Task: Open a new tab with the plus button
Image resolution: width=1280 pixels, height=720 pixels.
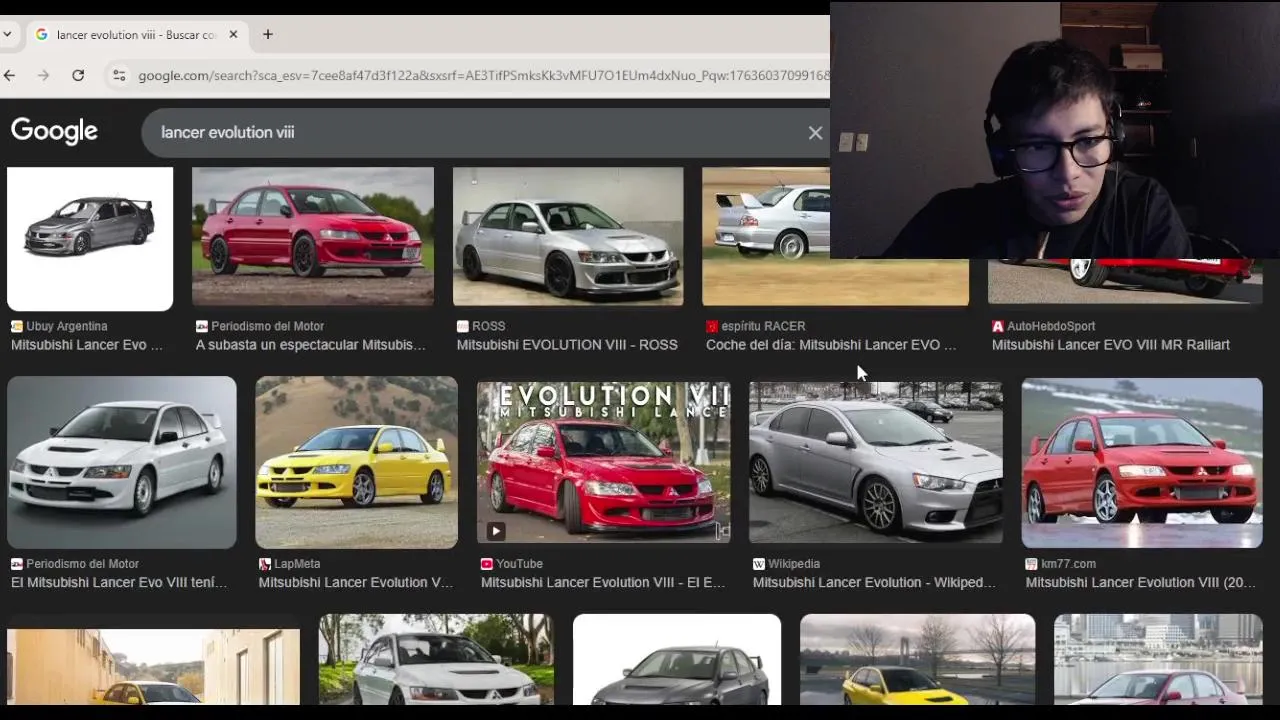Action: [x=267, y=34]
